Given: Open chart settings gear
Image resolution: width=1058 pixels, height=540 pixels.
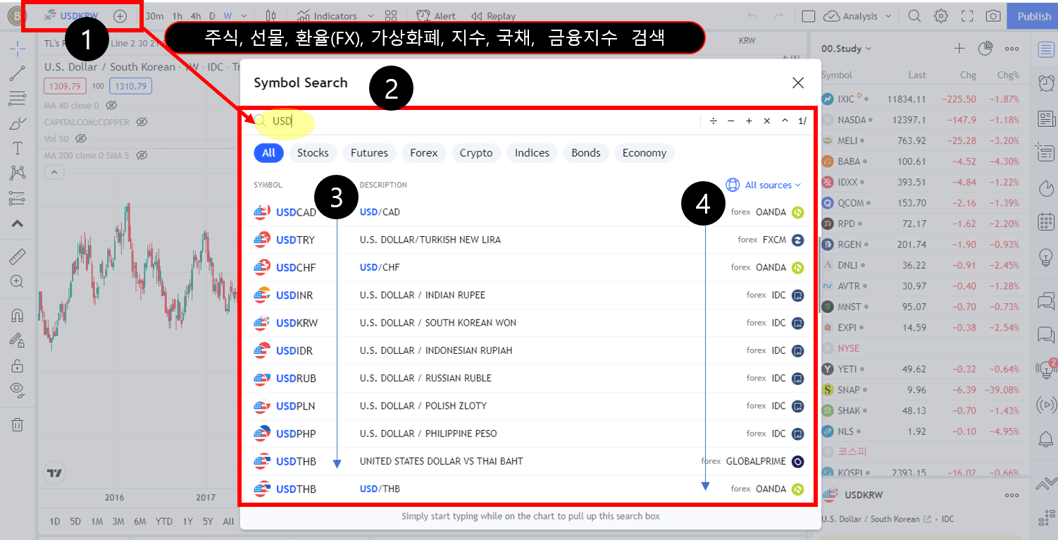Looking at the screenshot, I should point(941,16).
